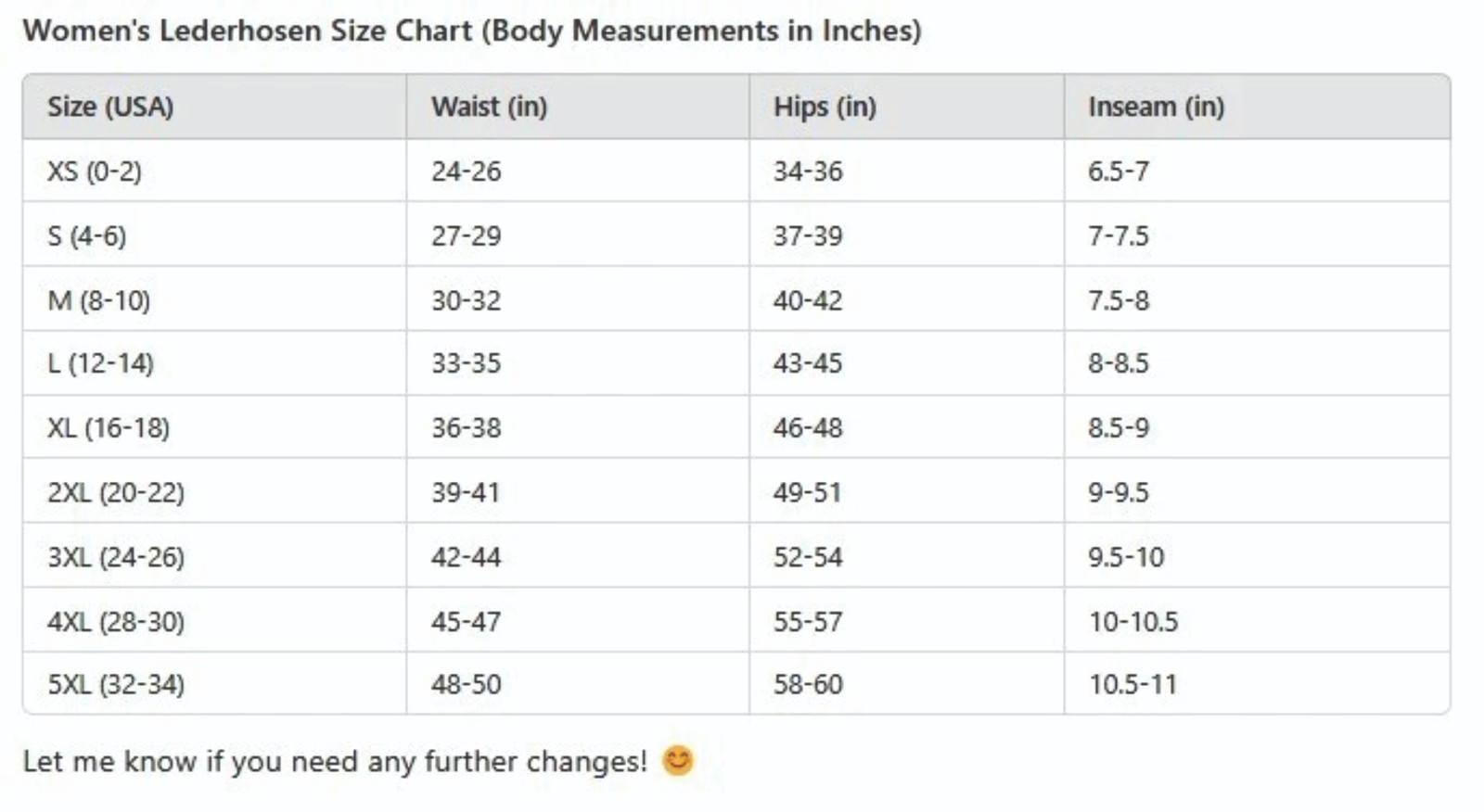Click the waist value 30-32
Screen dimensions: 1484x812
[x=466, y=300]
